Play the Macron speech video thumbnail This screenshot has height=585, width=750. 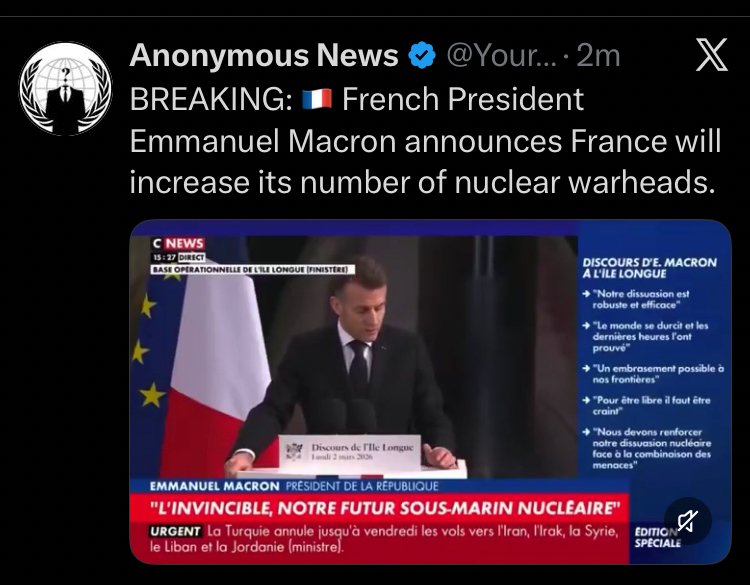pos(430,392)
